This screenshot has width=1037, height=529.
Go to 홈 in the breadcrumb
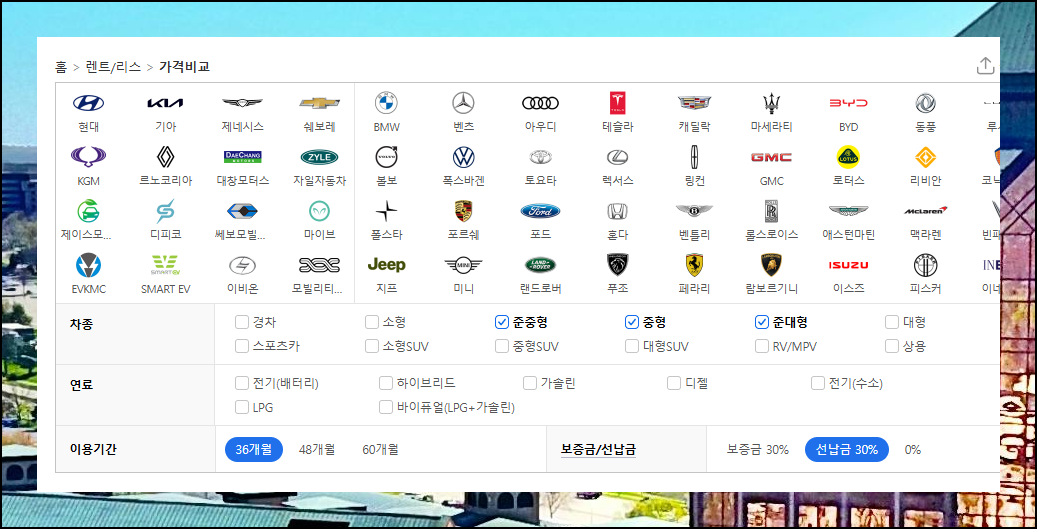click(61, 66)
